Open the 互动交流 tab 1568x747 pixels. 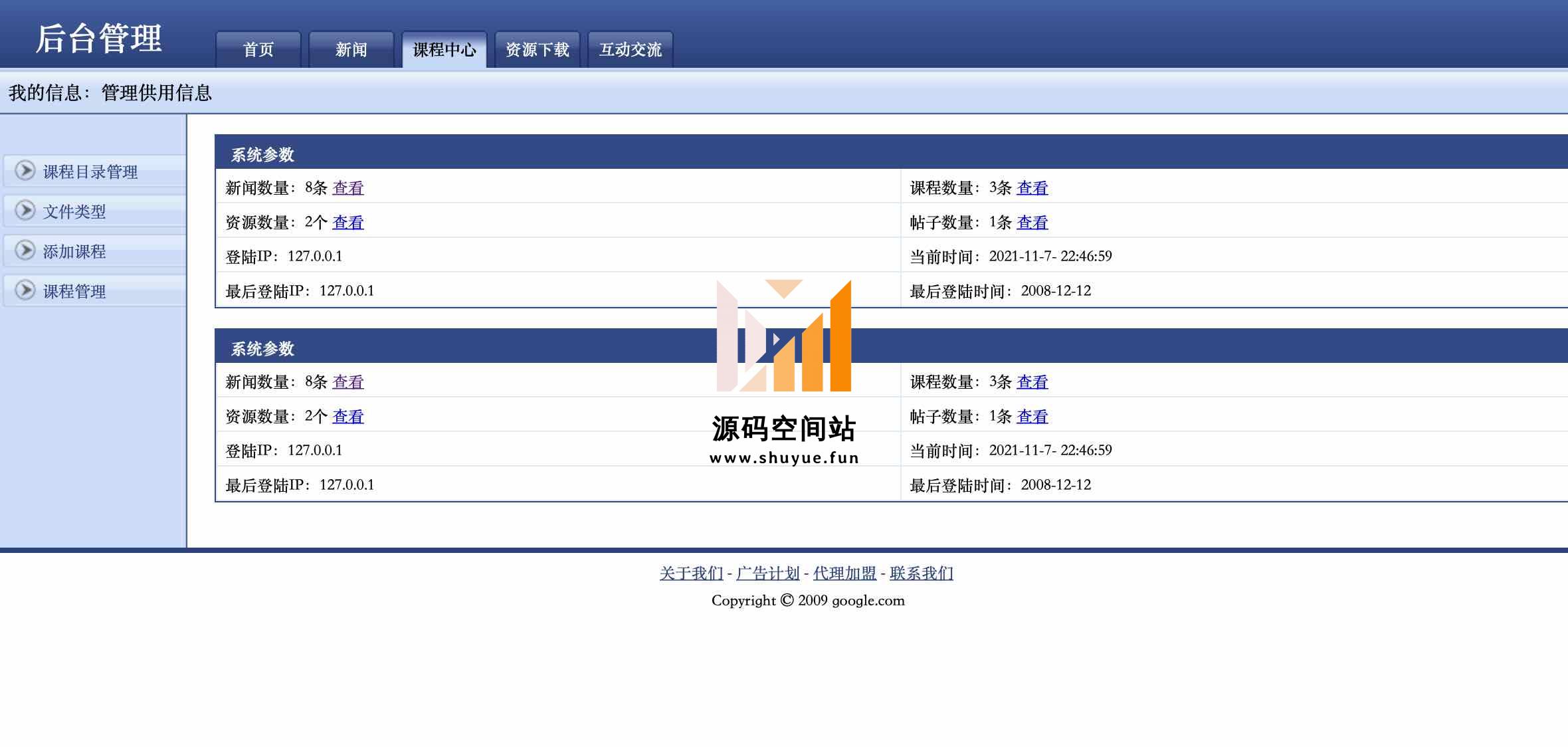point(631,49)
